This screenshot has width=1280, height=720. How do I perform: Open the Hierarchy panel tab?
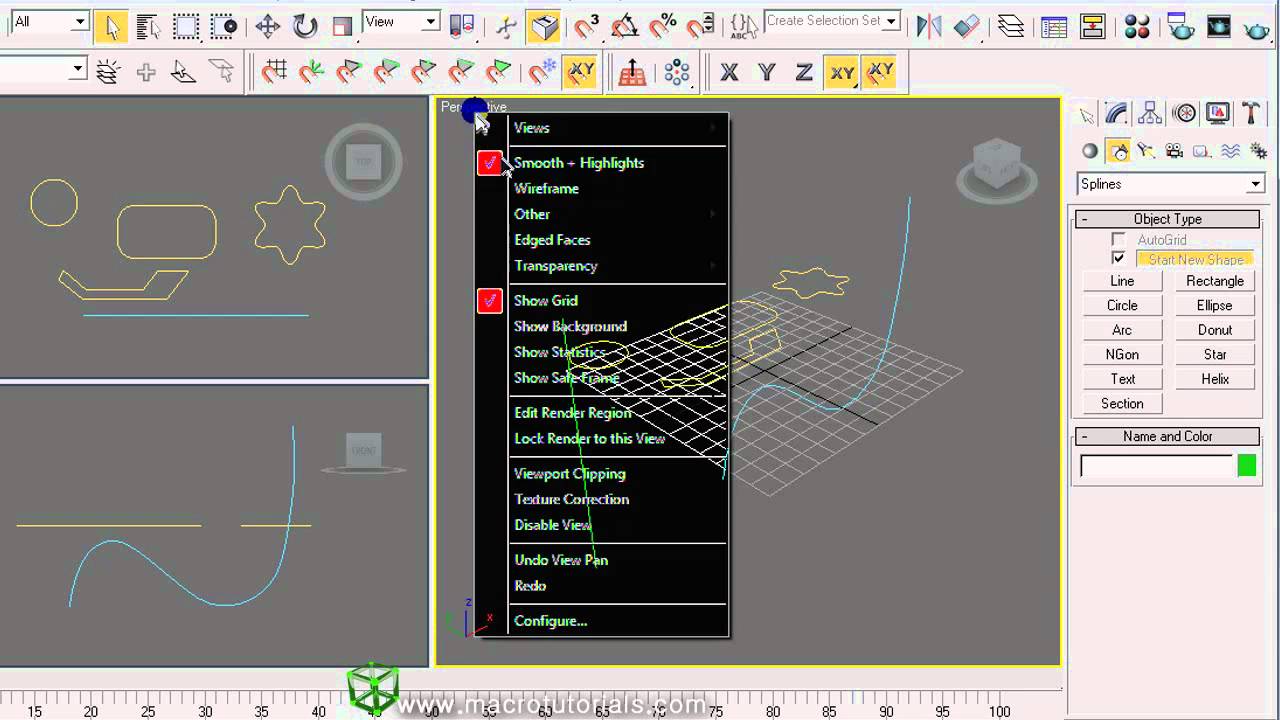pyautogui.click(x=1150, y=114)
